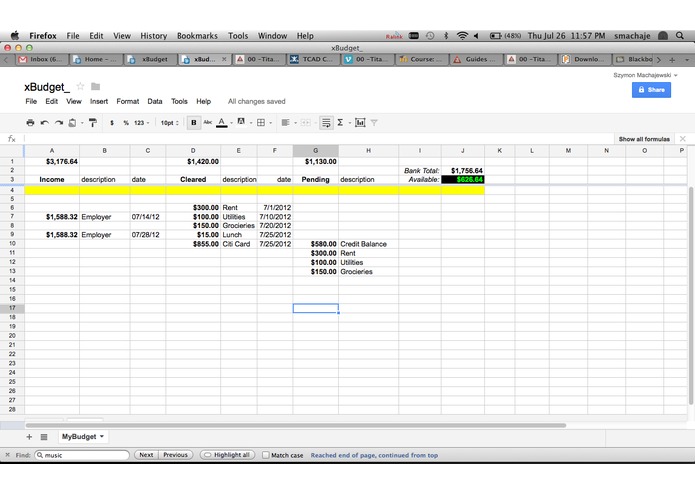Screen dimensions: 695x494
Task: Click the Wi-Fi status icon
Action: [x=462, y=35]
